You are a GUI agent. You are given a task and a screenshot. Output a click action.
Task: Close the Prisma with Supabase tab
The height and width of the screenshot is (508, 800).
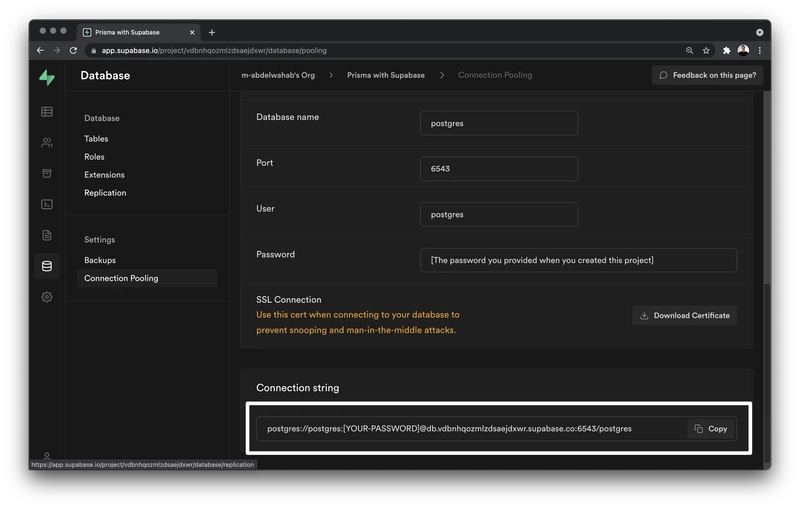192,32
